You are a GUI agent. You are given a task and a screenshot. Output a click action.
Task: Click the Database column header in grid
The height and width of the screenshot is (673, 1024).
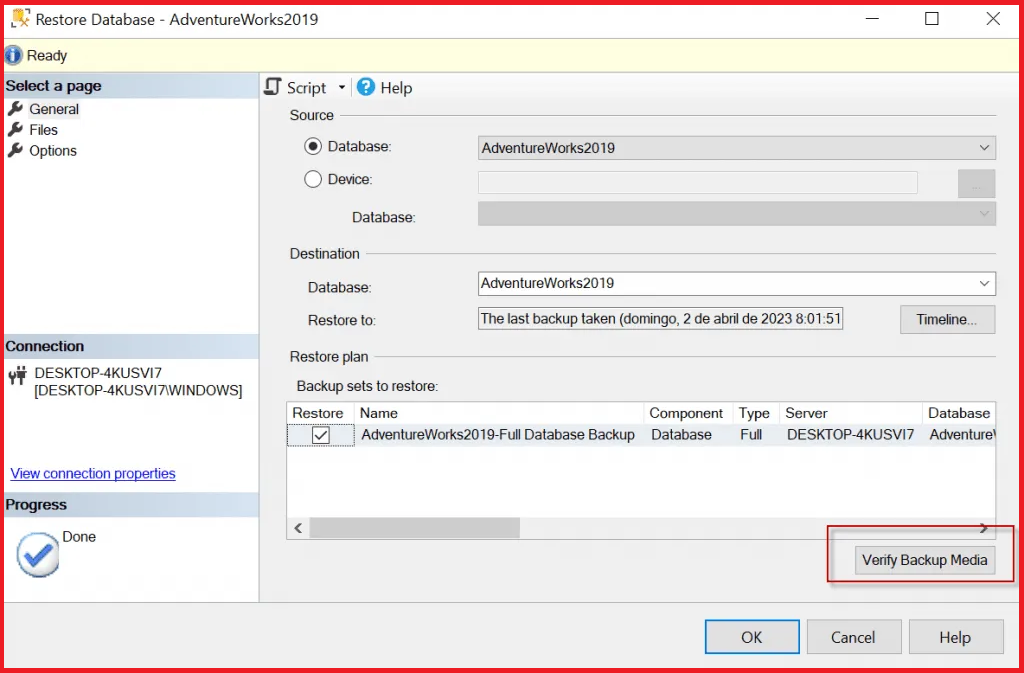click(959, 413)
